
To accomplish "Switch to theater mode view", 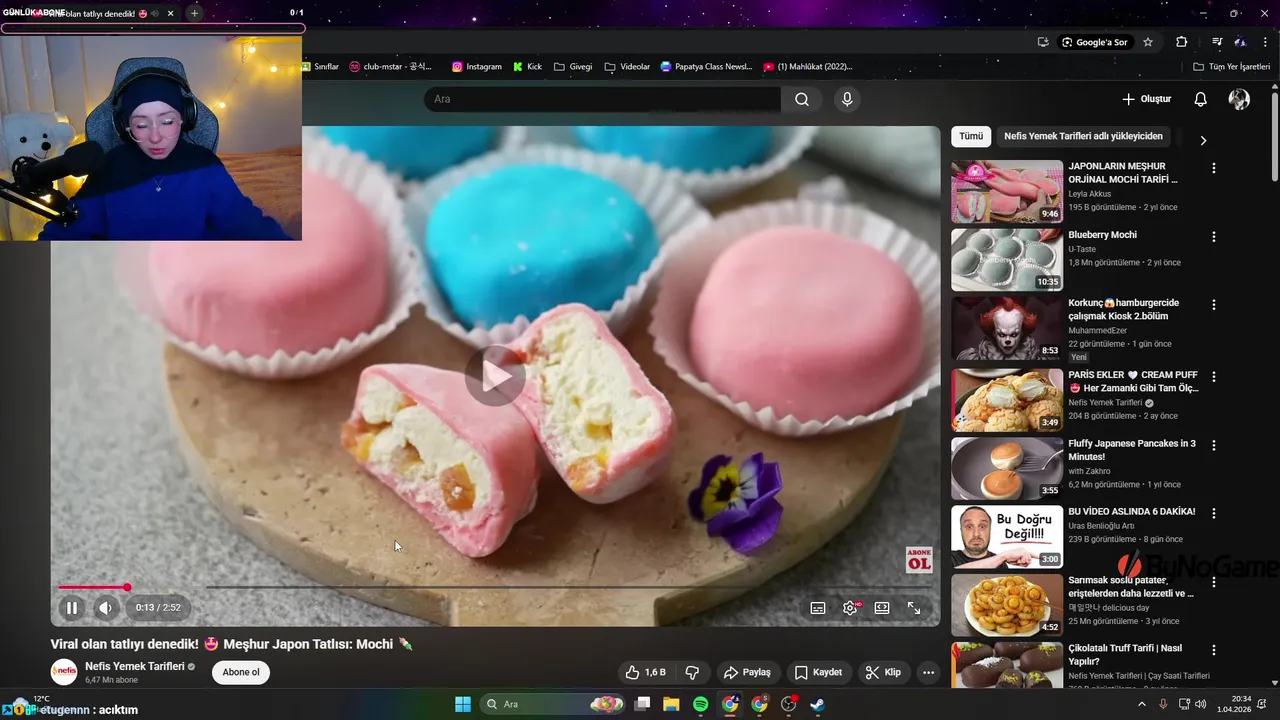I will pos(882,608).
